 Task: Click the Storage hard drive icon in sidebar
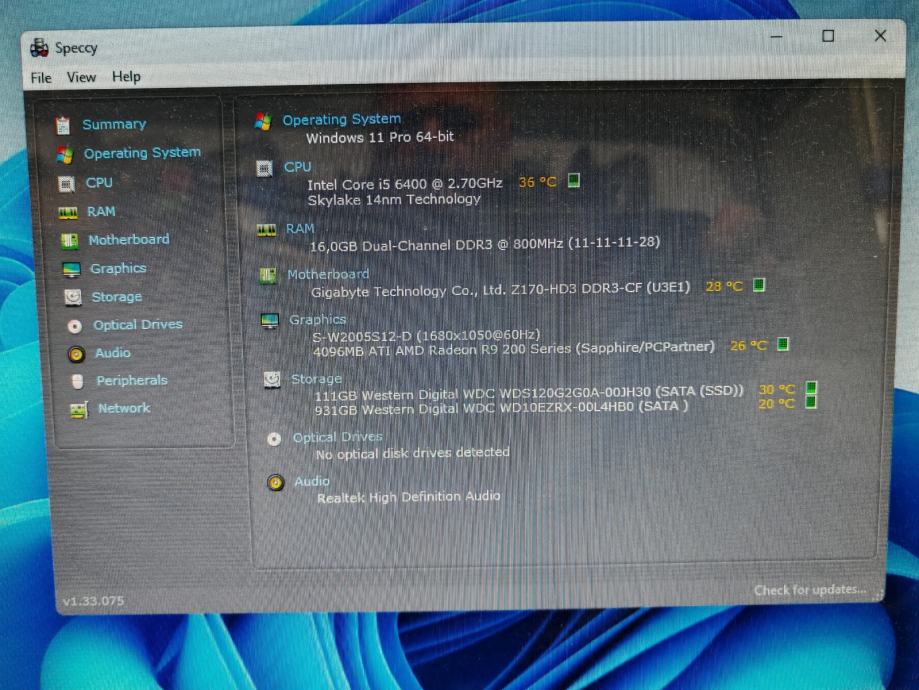pos(73,297)
